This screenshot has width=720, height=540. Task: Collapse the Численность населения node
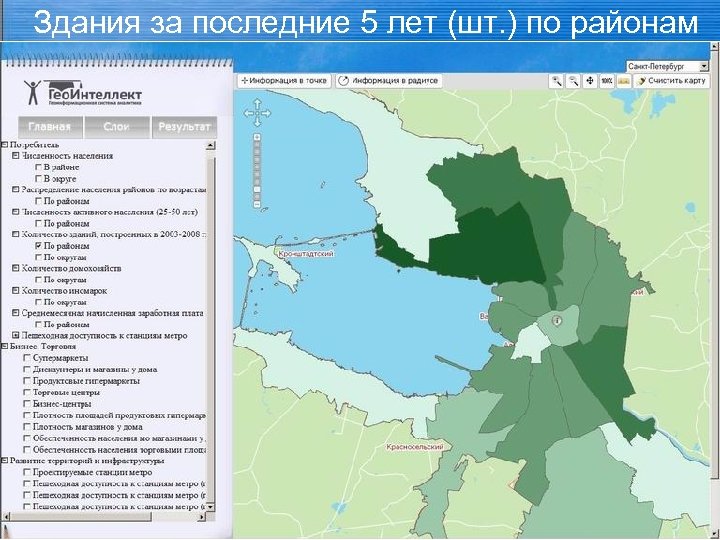(x=16, y=156)
